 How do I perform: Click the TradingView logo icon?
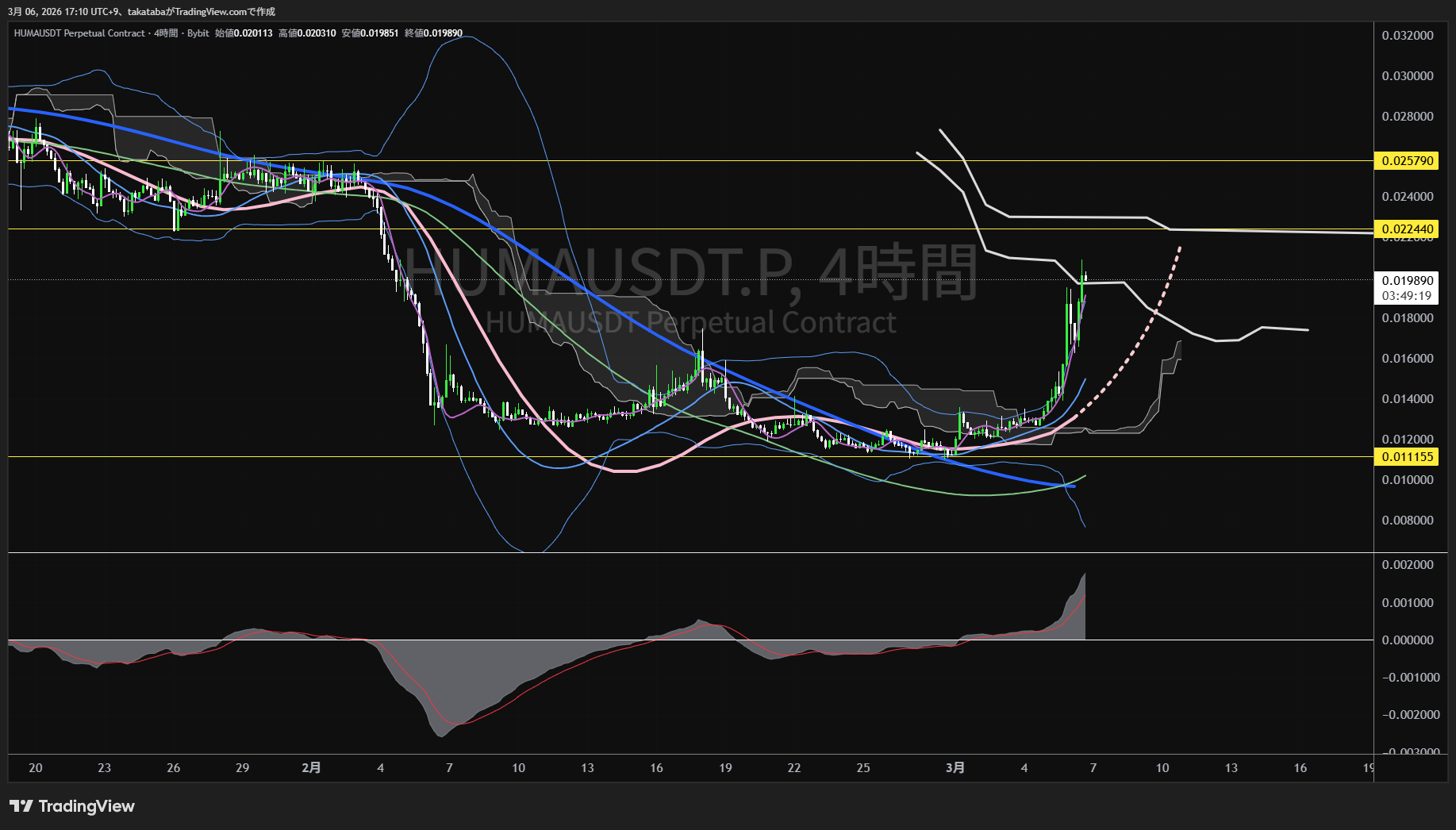pyautogui.click(x=21, y=806)
